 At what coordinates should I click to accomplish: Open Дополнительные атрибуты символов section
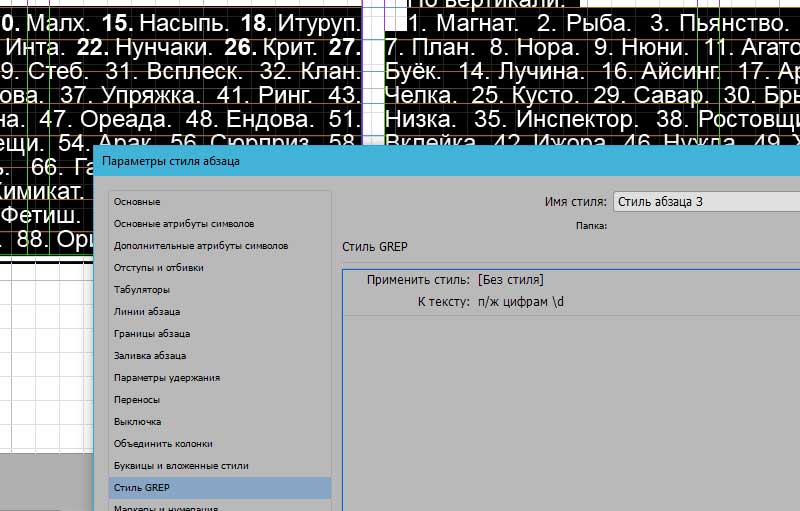[x=201, y=246]
